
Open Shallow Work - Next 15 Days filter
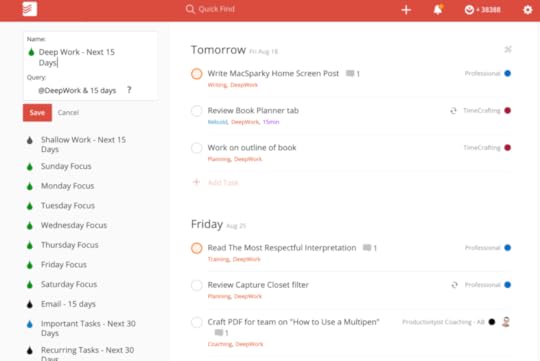coord(83,144)
